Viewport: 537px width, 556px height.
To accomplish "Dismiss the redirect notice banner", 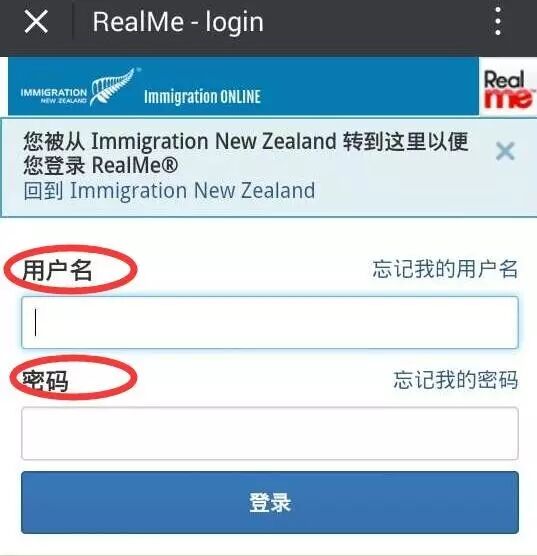I will click(x=505, y=151).
